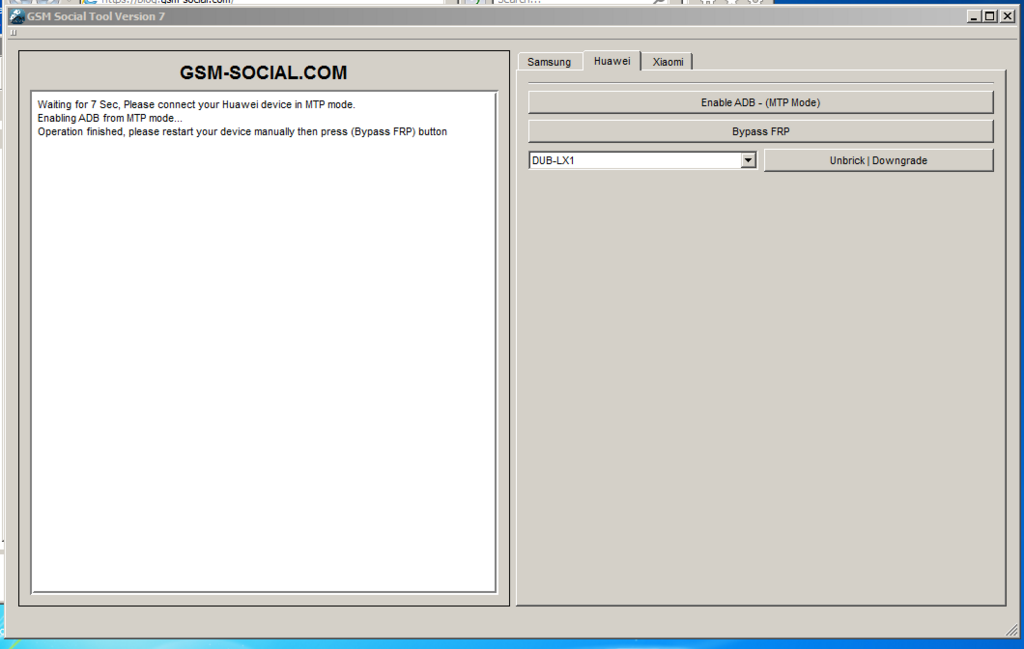Screen dimensions: 1024x649
Task: Open the Xiaomi tab
Action: tap(667, 62)
